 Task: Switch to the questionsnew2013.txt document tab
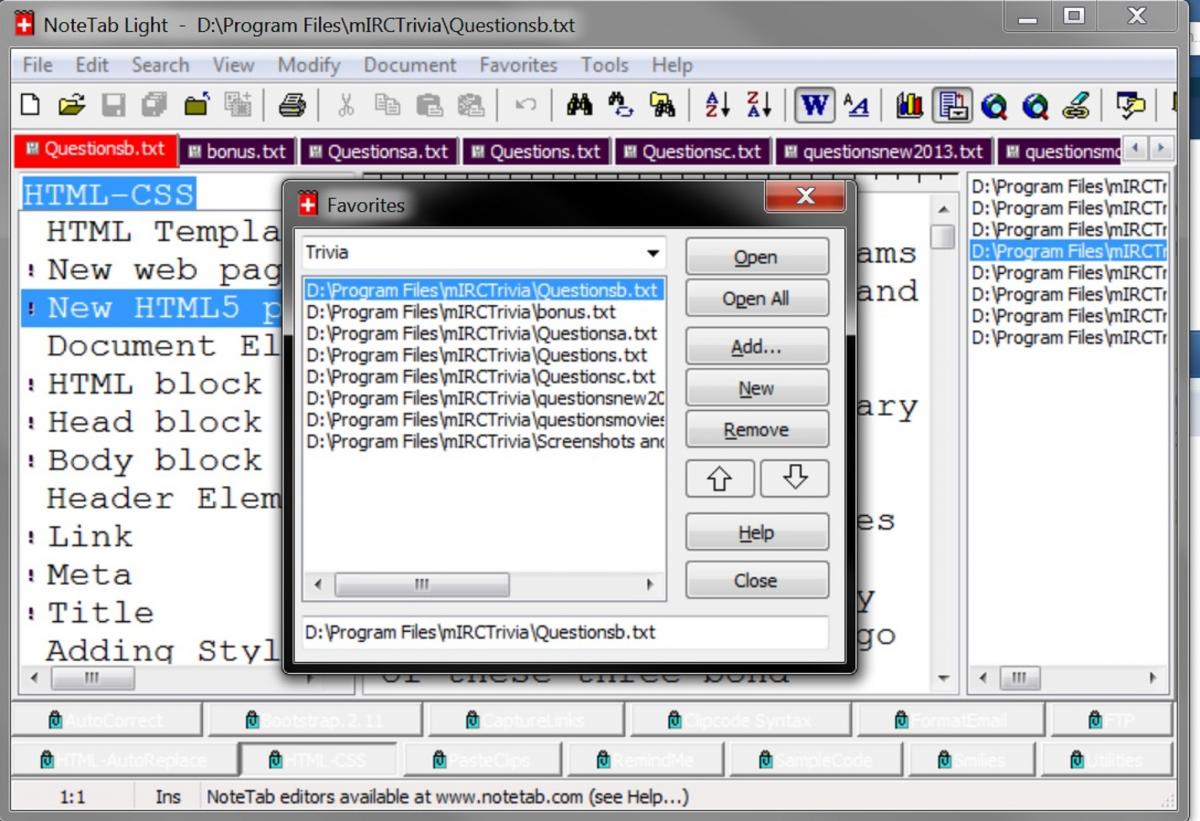click(x=884, y=152)
